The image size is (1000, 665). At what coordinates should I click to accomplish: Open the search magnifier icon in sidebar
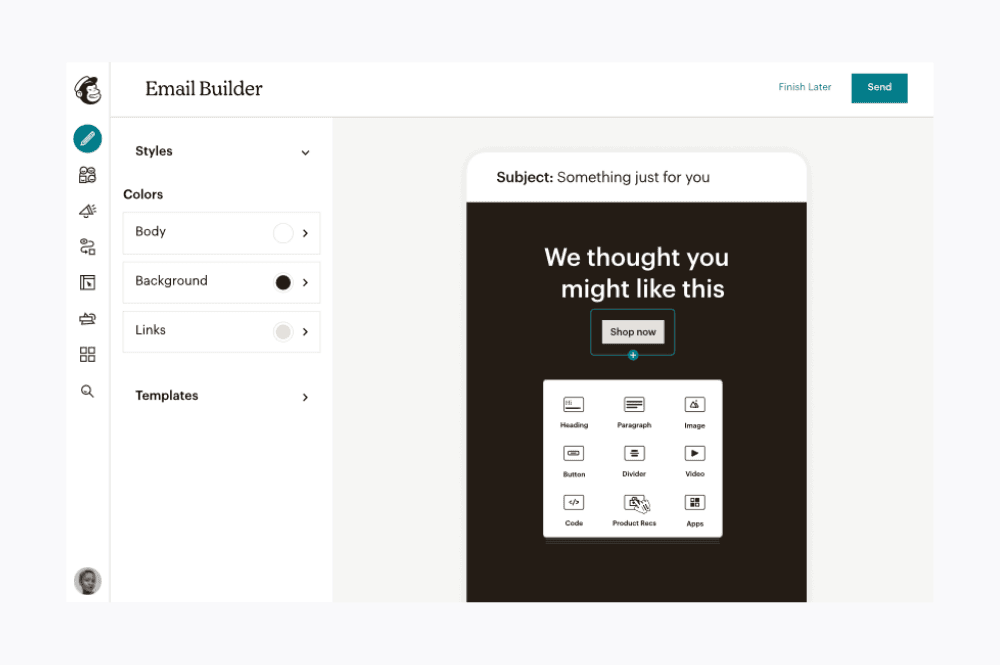(88, 391)
